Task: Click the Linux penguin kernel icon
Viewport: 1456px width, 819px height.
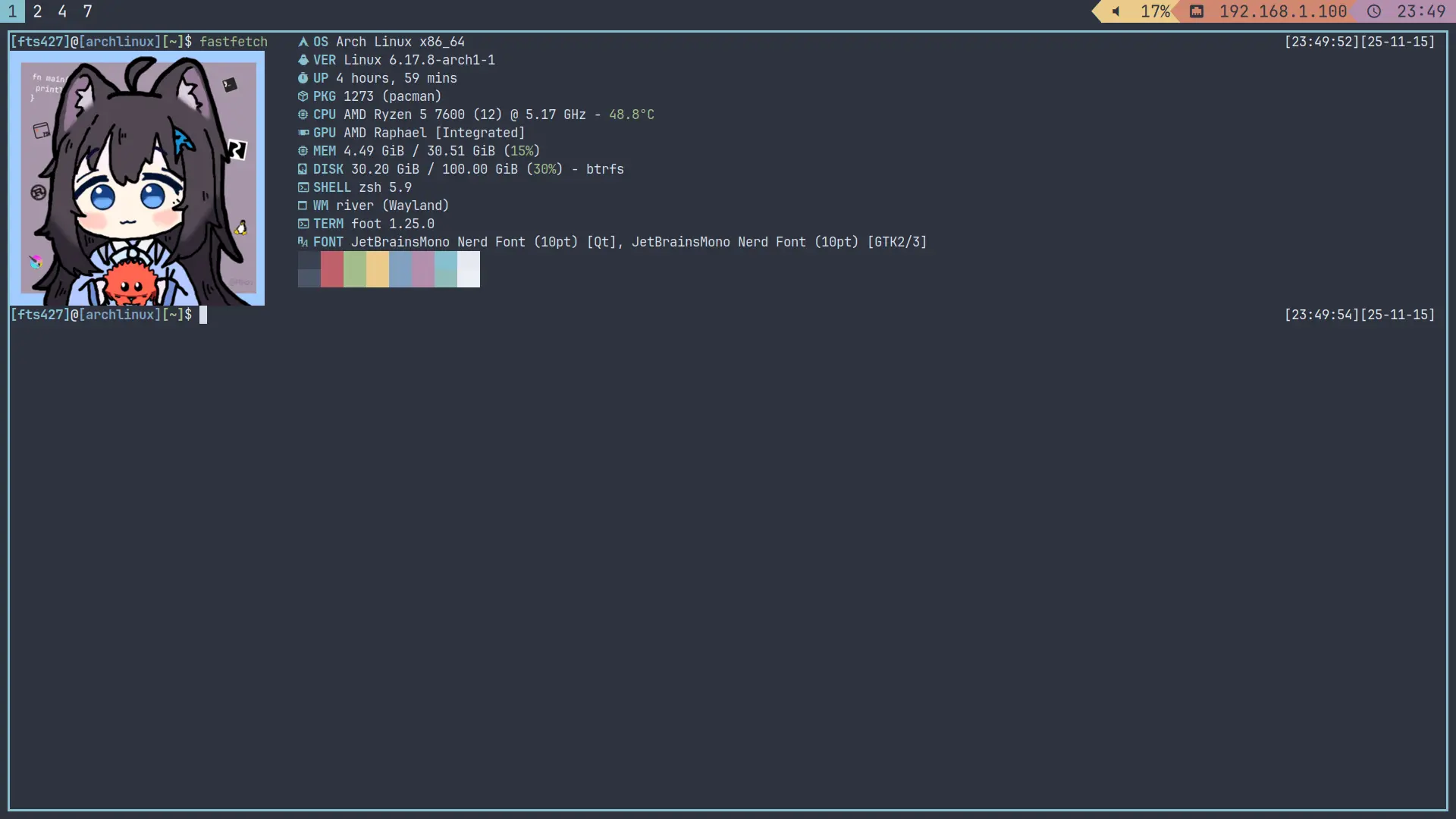Action: click(303, 60)
